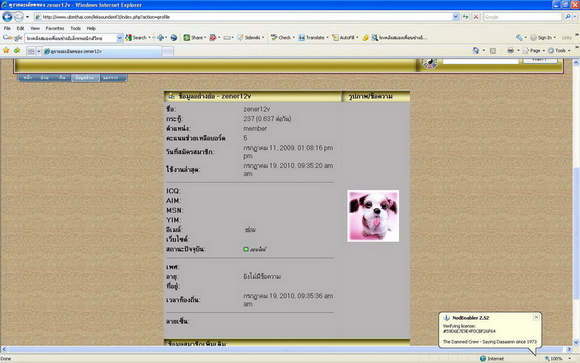This screenshot has width=580, height=363.
Task: Open the Tools dropdown in command bar
Action: [x=559, y=51]
